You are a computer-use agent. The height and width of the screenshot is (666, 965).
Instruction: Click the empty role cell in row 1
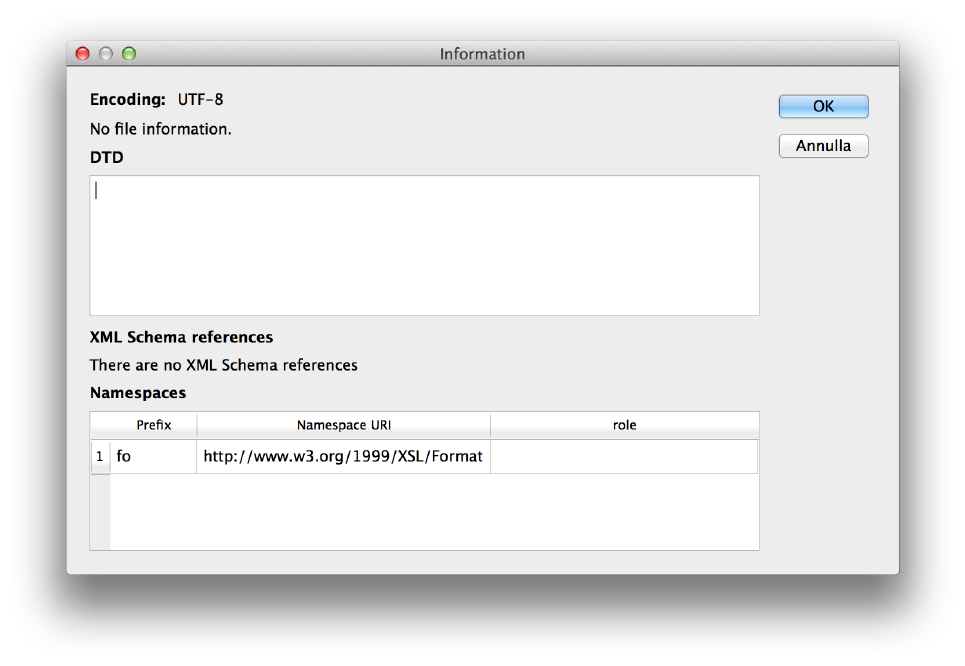point(623,457)
